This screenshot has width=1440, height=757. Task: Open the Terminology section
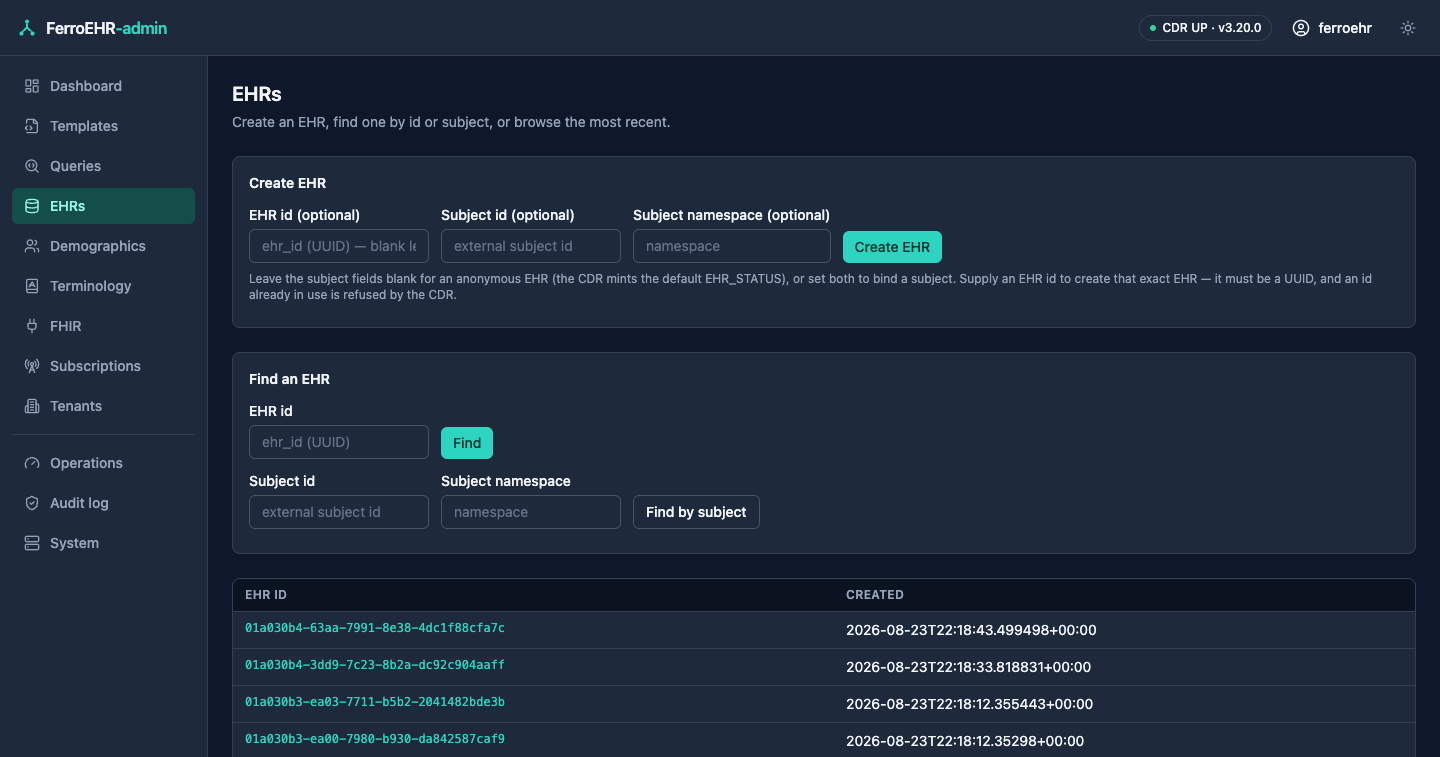point(103,286)
